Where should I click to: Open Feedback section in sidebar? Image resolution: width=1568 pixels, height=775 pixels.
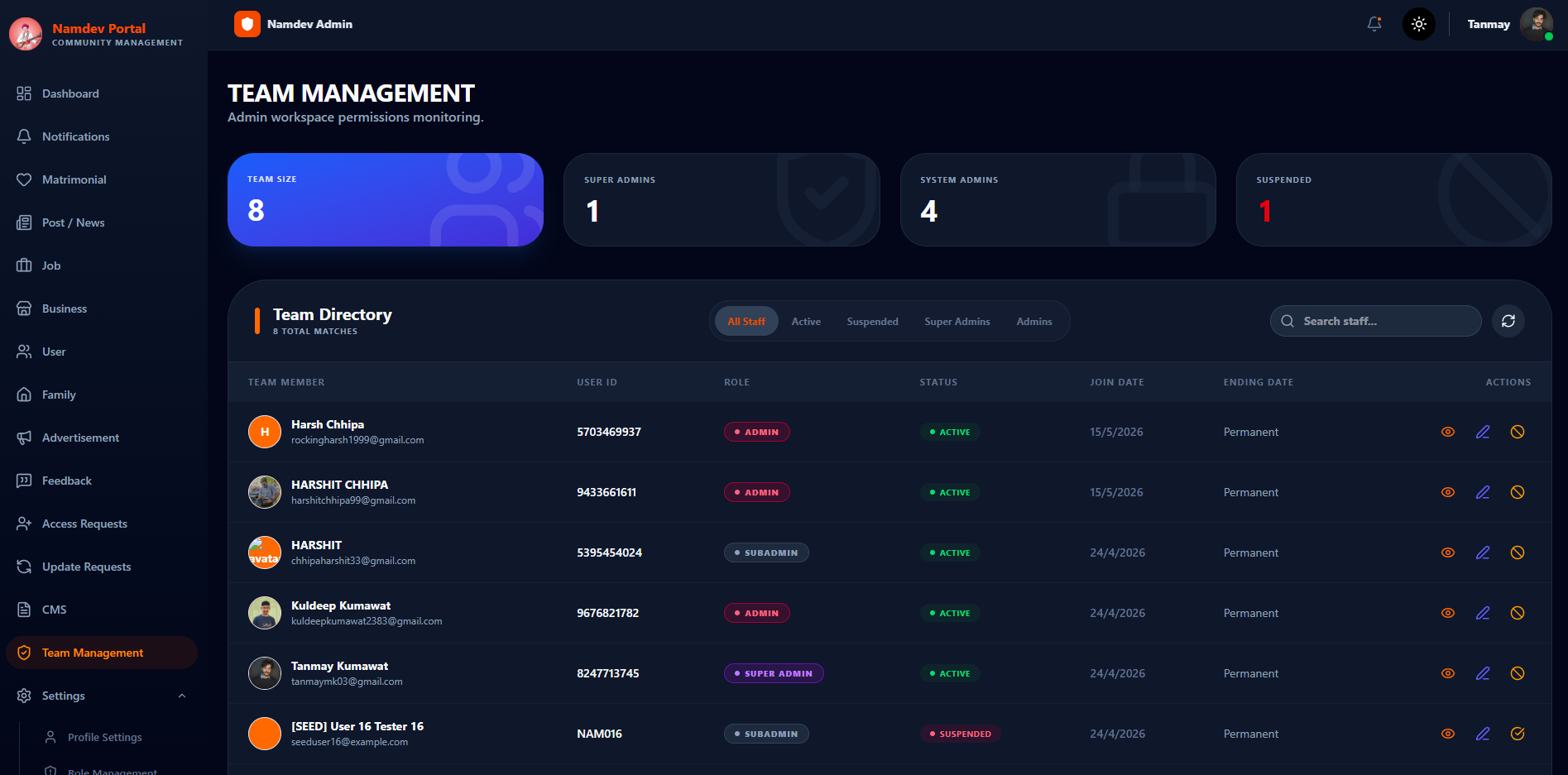[x=102, y=481]
